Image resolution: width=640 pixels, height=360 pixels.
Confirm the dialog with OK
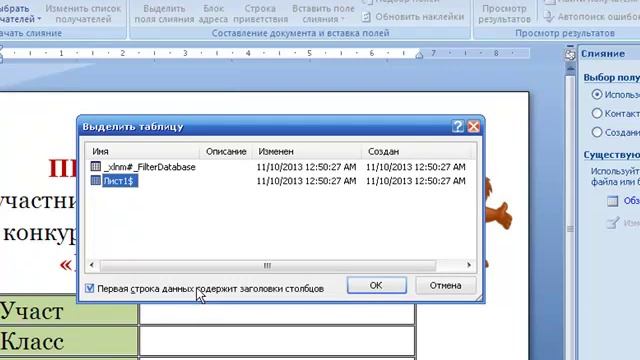tap(376, 285)
